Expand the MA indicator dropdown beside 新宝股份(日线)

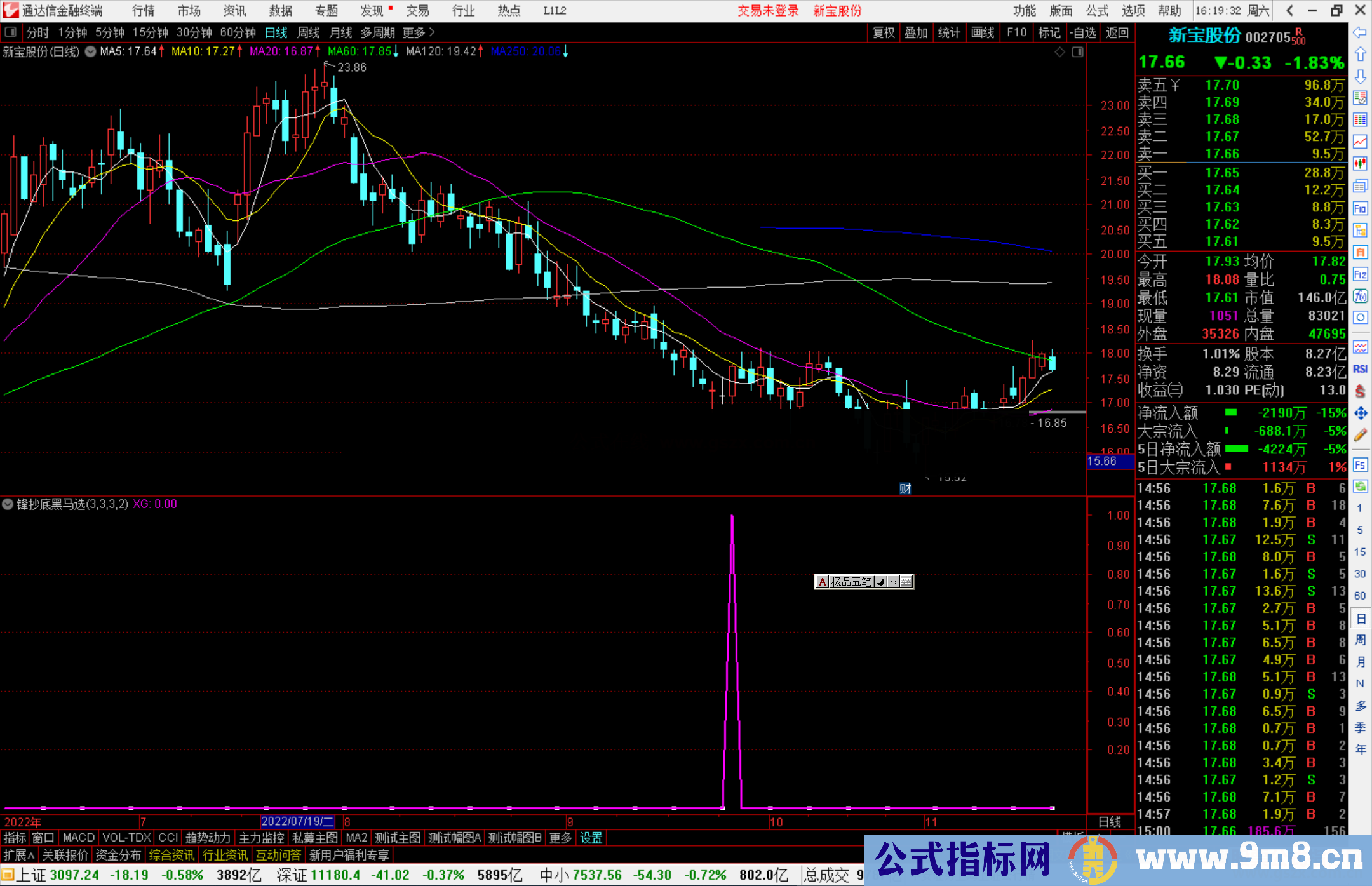click(x=91, y=52)
